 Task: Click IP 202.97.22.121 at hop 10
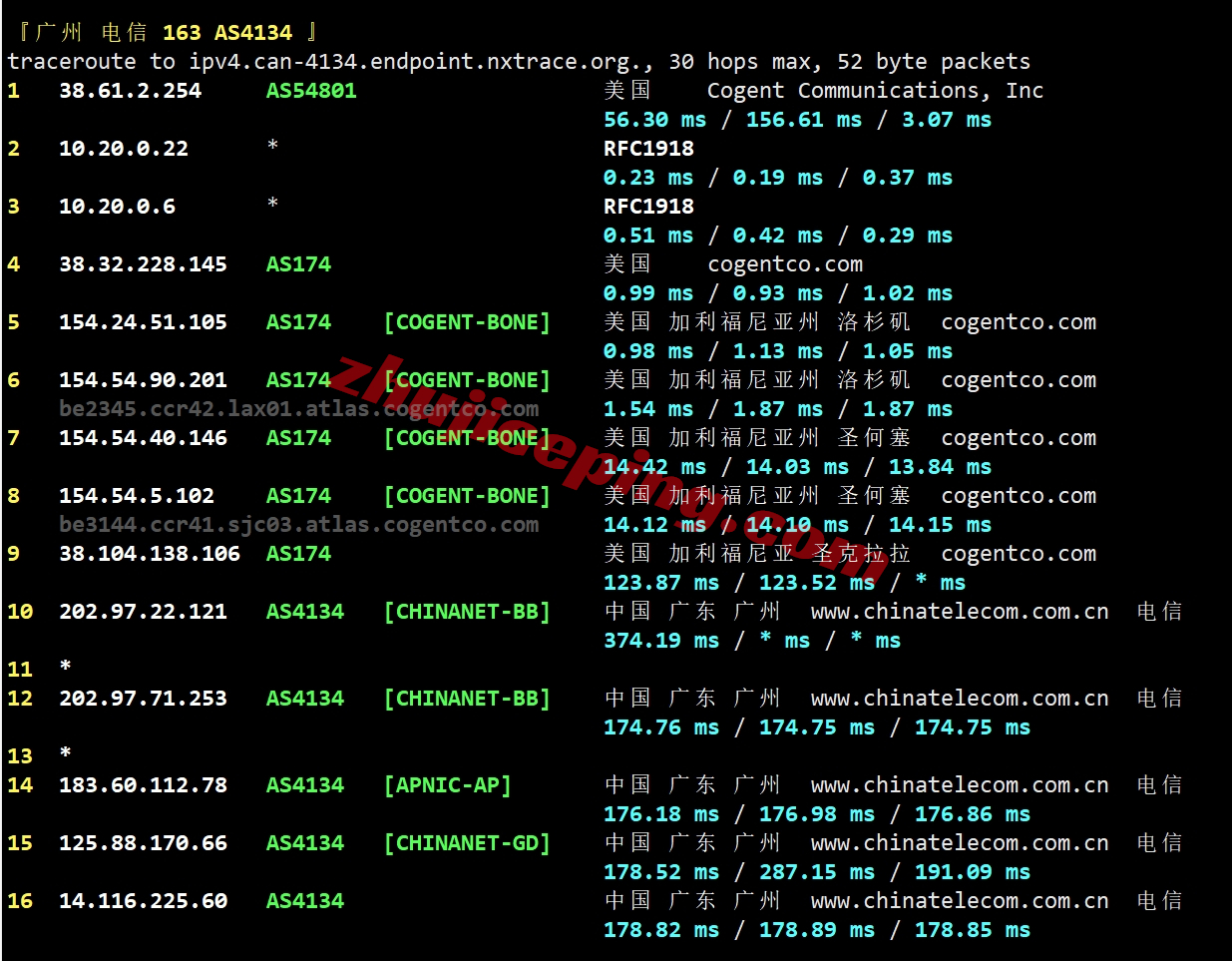(143, 612)
